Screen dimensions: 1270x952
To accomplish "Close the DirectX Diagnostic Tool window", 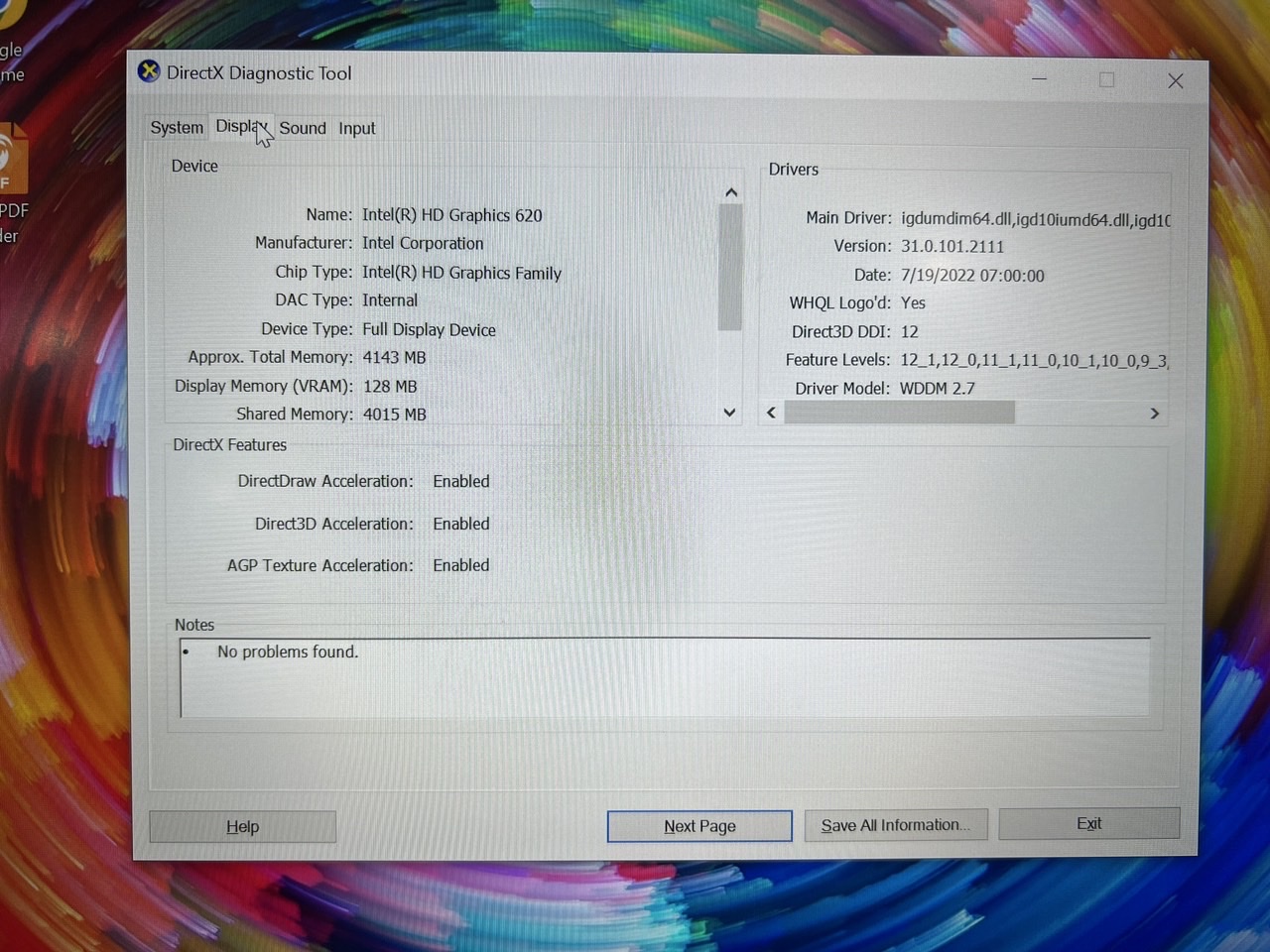I will coord(1176,80).
